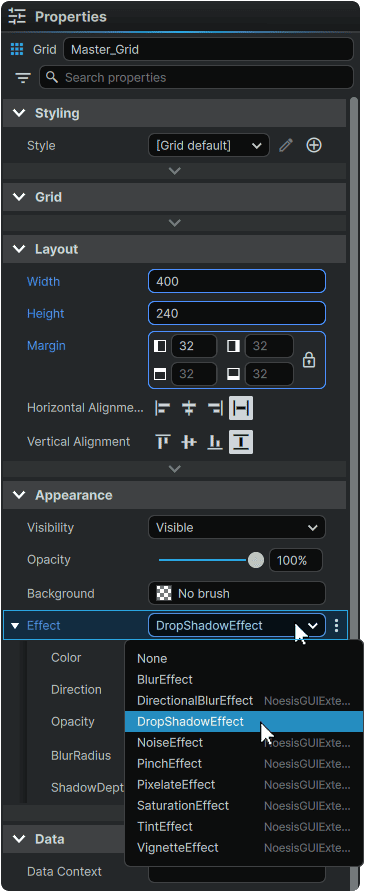Click the Grid element type icon
365x892 pixels.
pos(17,49)
